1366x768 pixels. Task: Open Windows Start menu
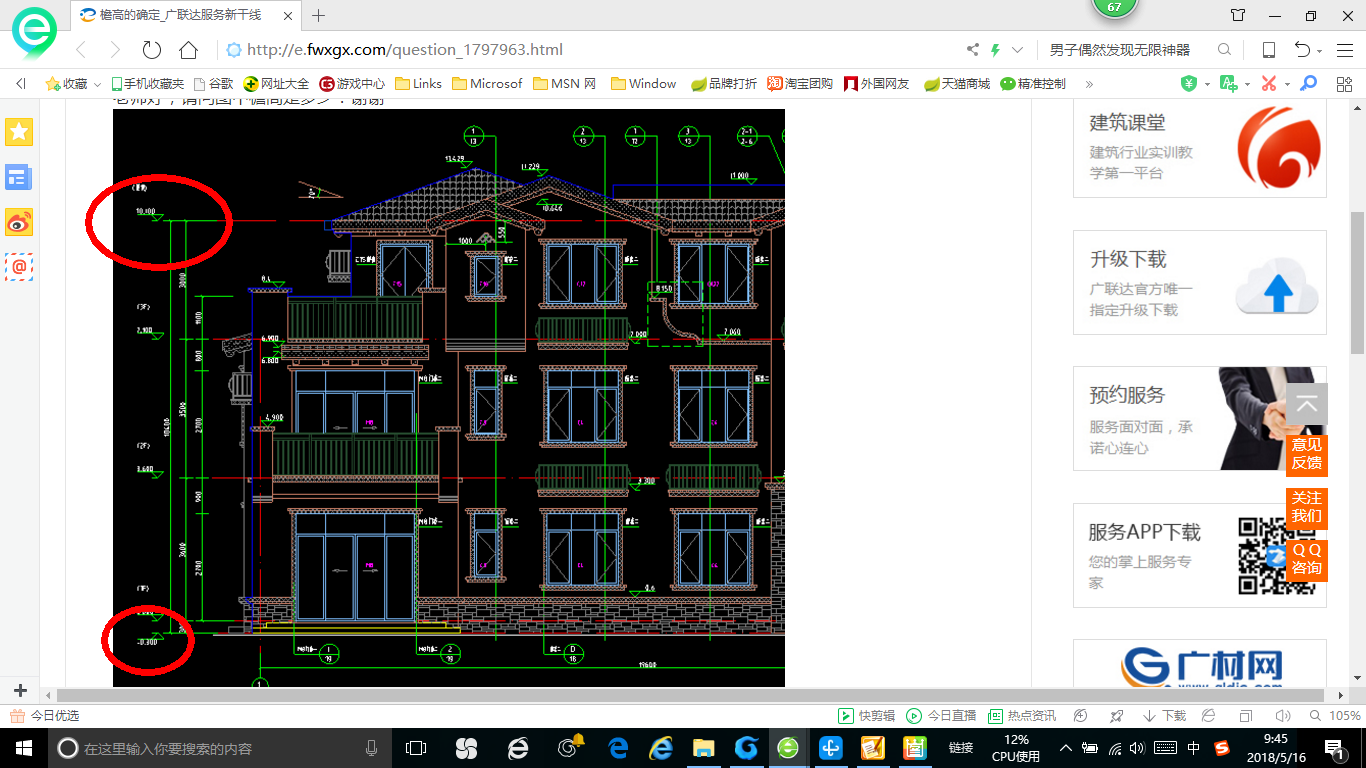pos(24,748)
